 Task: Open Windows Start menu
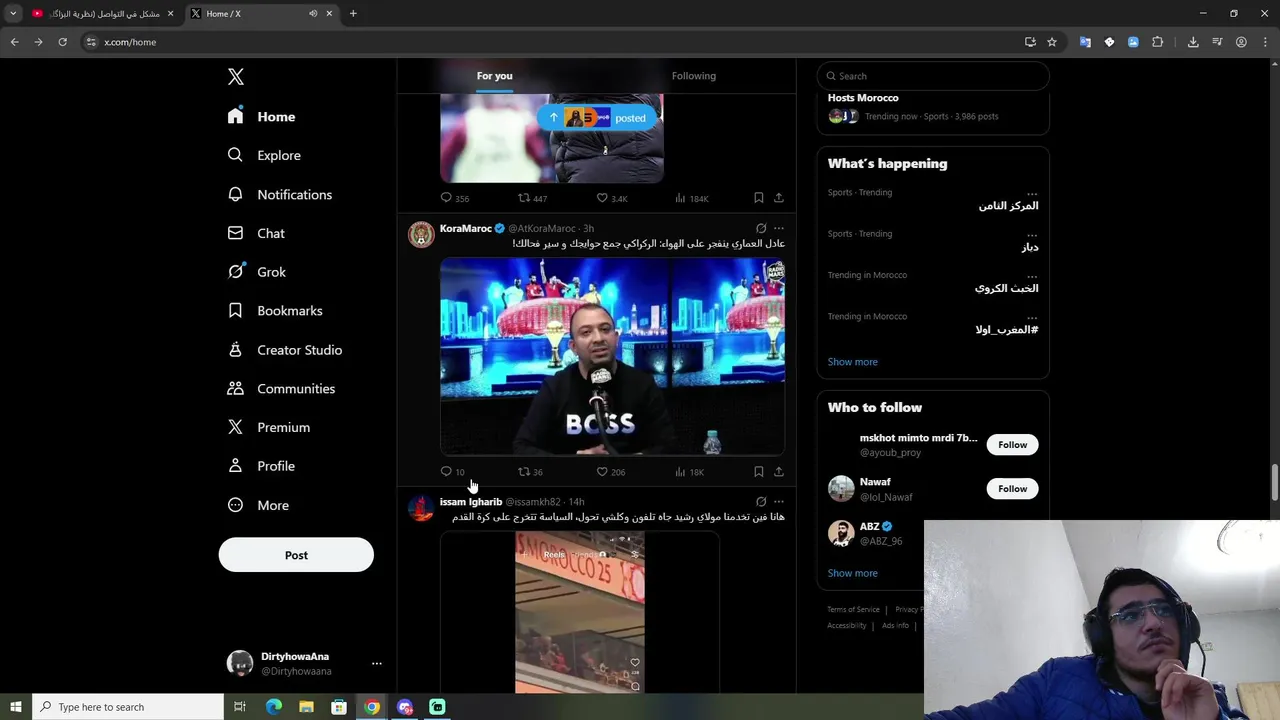tap(15, 707)
